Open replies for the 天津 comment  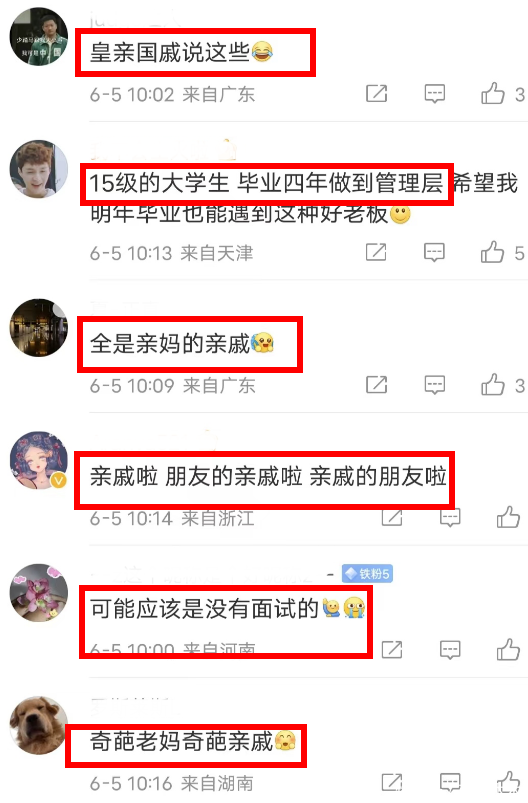coord(434,252)
